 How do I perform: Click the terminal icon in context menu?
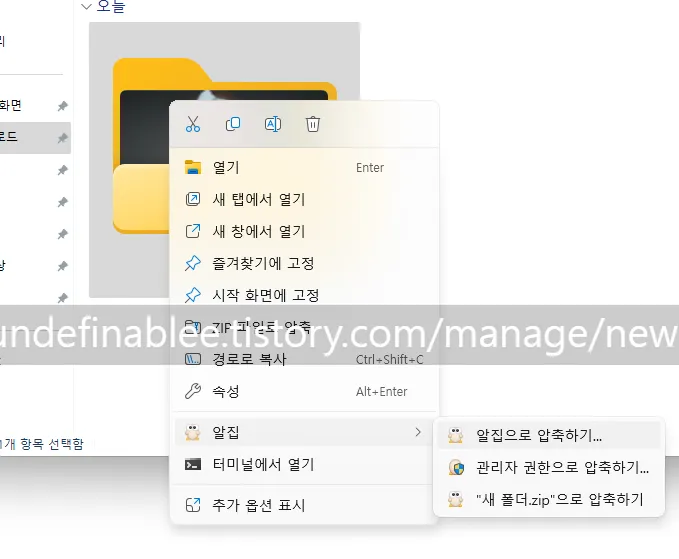pyautogui.click(x=193, y=465)
